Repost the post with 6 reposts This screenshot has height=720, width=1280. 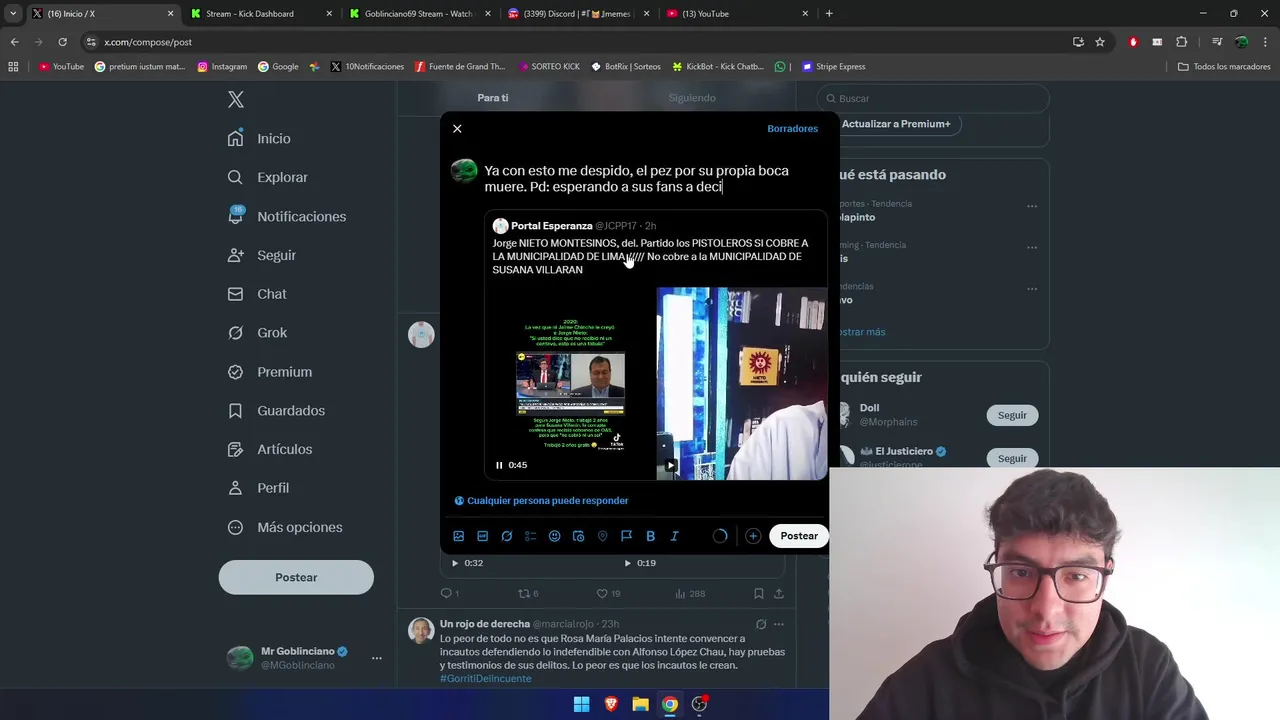pos(528,593)
